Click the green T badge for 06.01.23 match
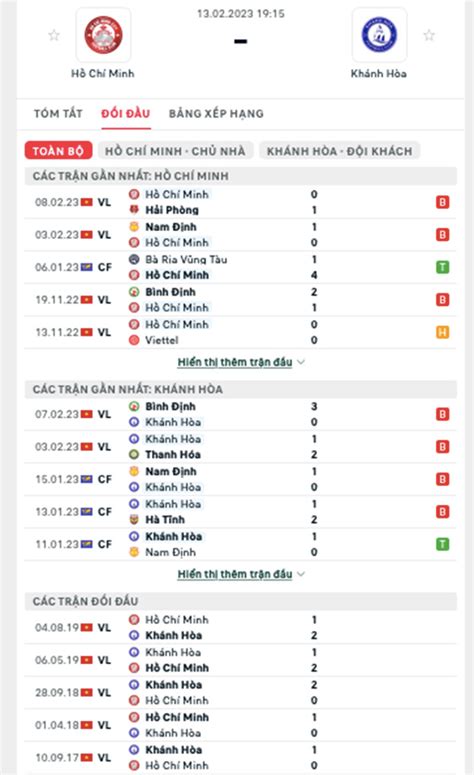This screenshot has height=775, width=474. (442, 267)
